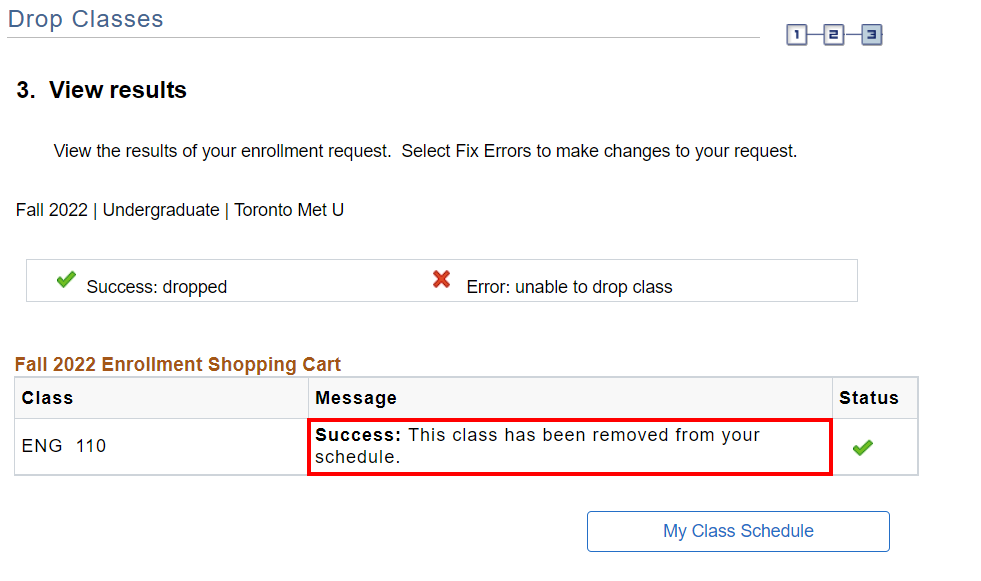Viewport: 981px width, 581px height.
Task: Click the green checkmark beside 'Success: dropped'
Action: click(66, 280)
